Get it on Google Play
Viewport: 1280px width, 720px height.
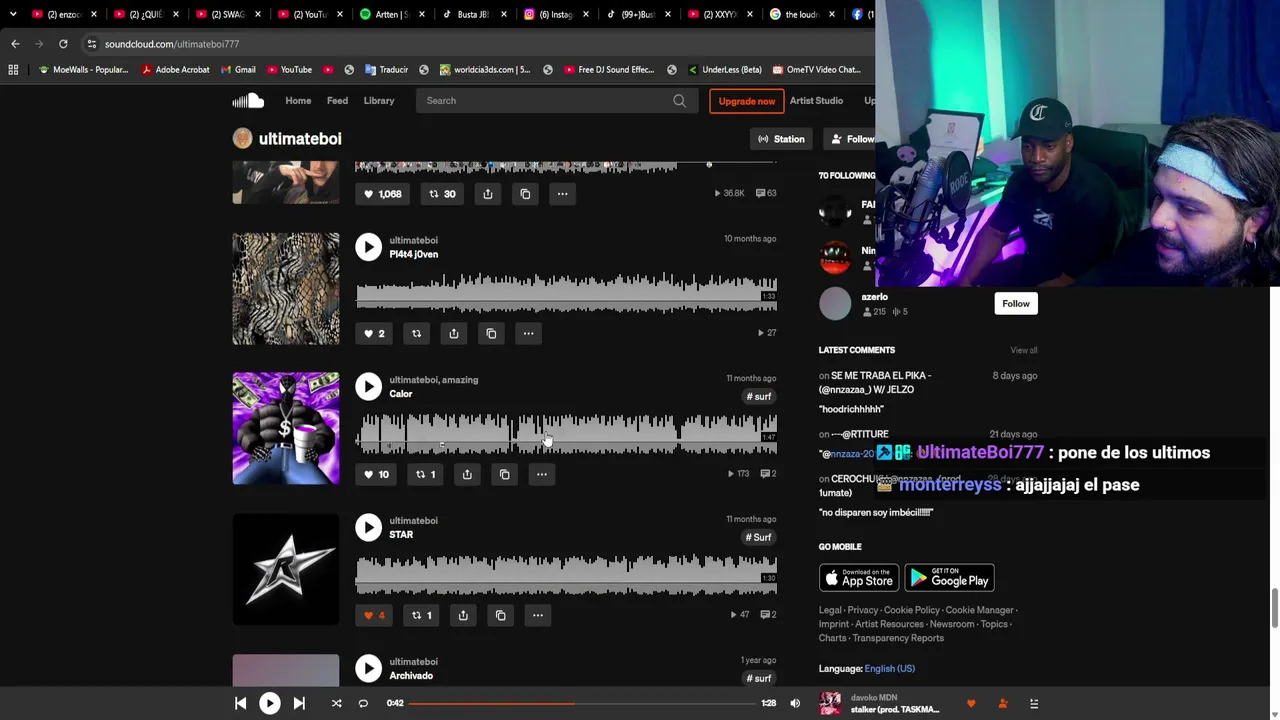pos(950,578)
